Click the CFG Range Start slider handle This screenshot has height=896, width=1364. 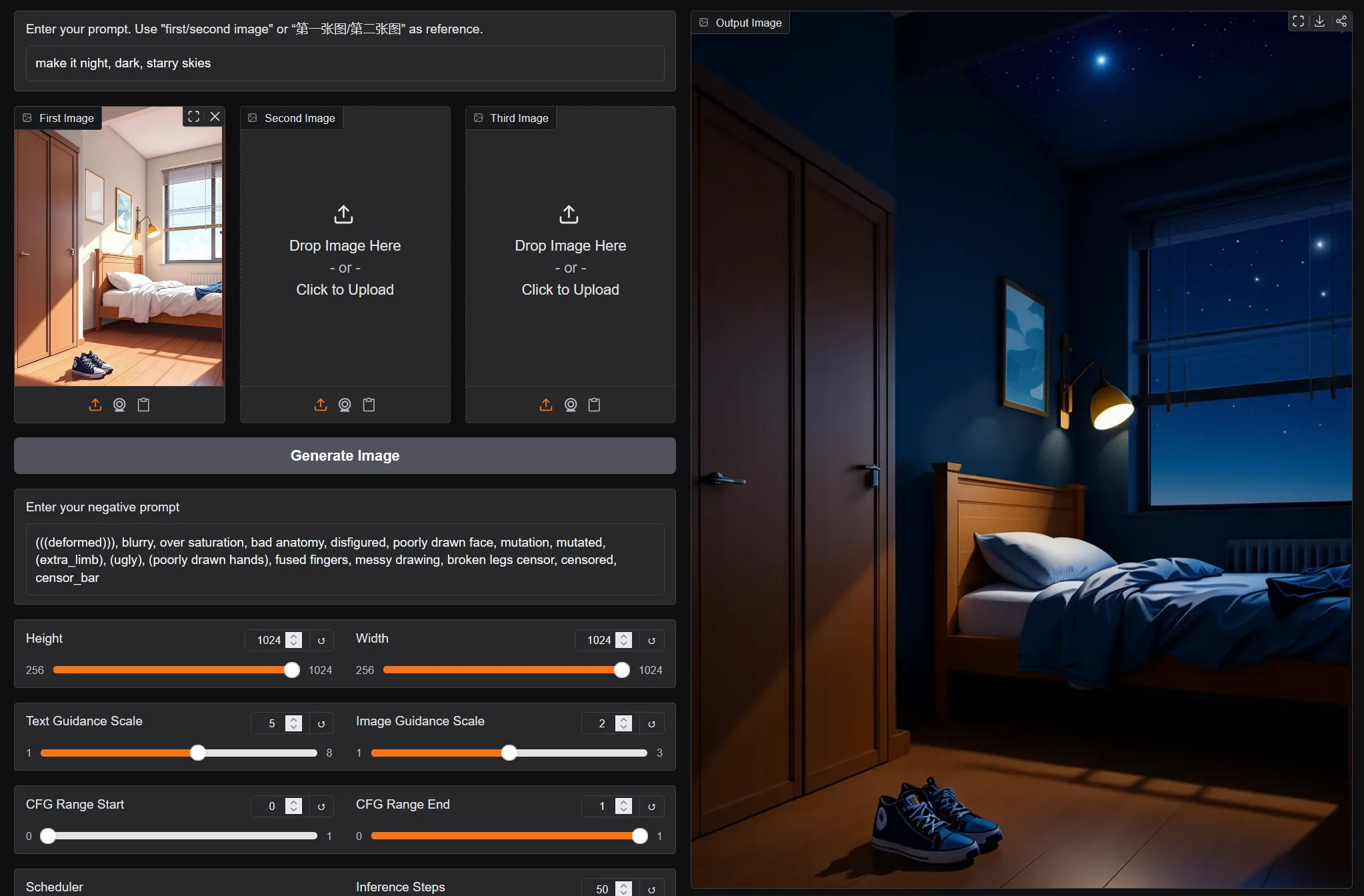(x=48, y=836)
